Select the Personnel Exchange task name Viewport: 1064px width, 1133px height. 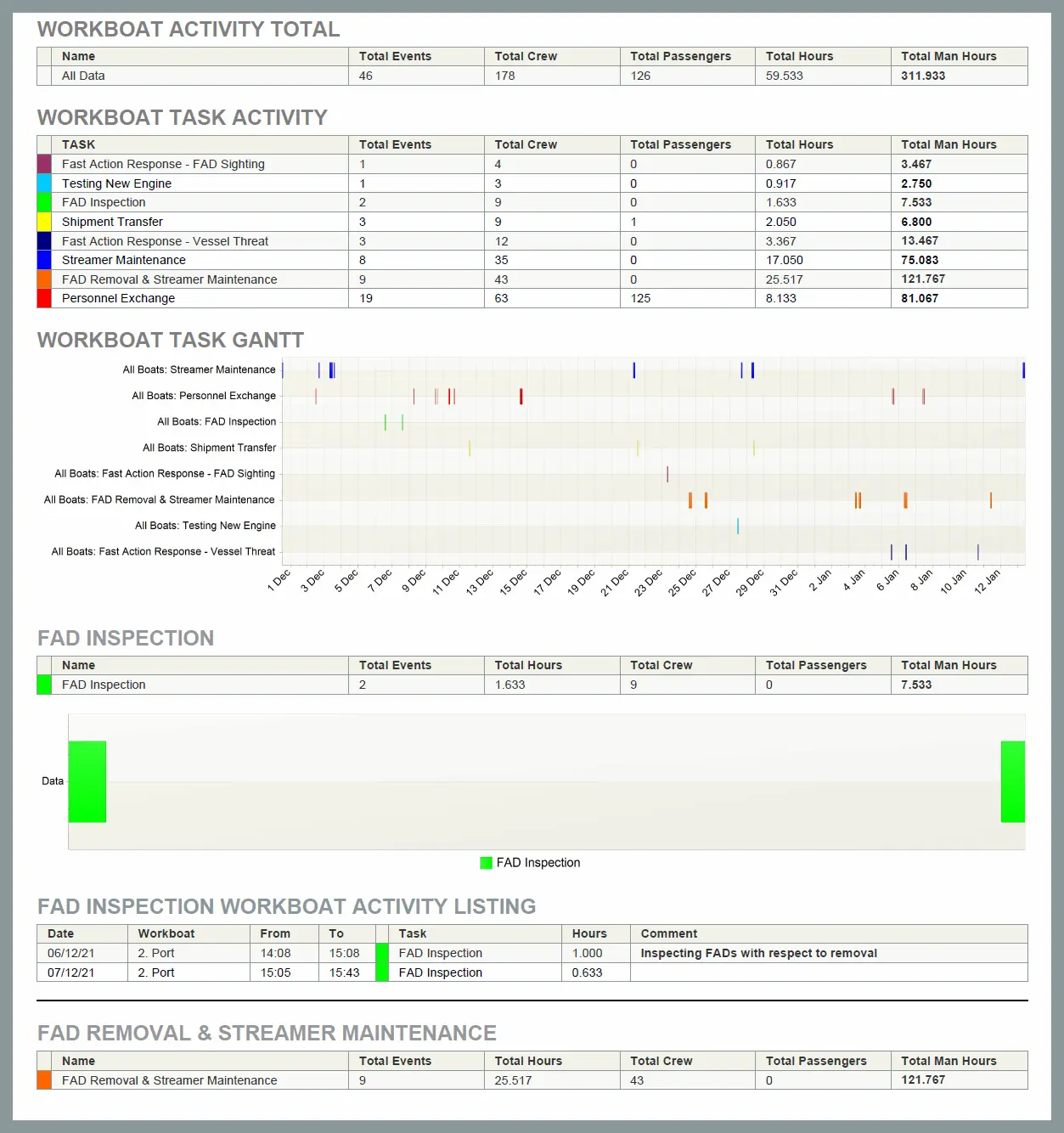click(118, 298)
